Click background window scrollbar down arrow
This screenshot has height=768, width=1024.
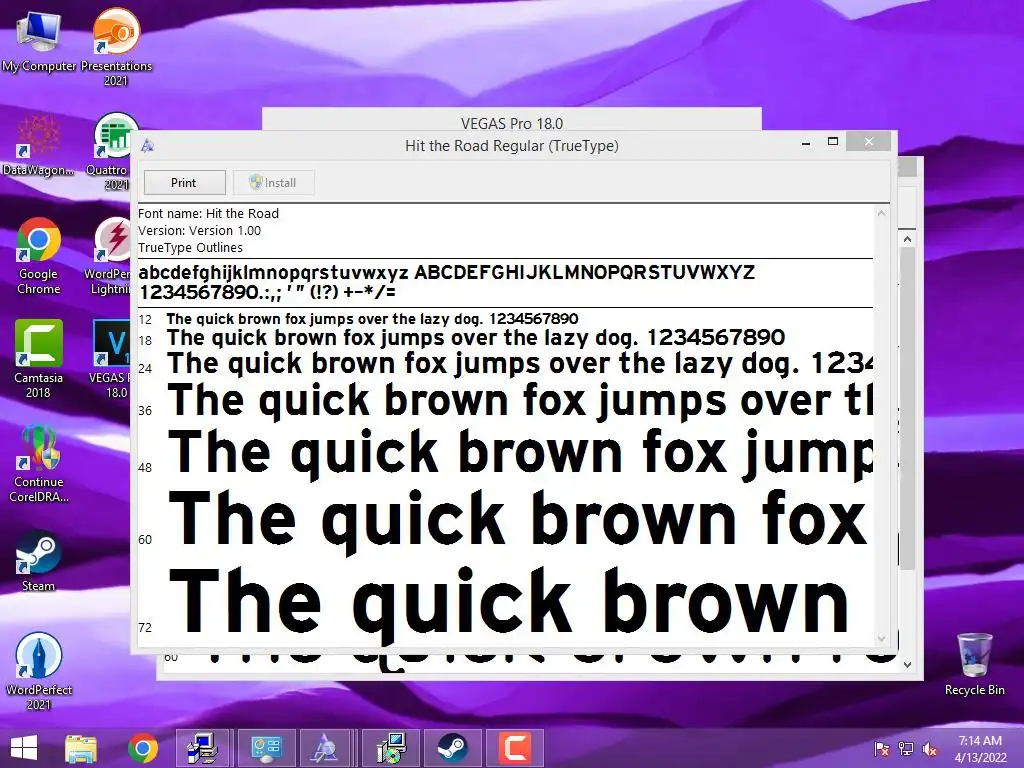coord(907,665)
